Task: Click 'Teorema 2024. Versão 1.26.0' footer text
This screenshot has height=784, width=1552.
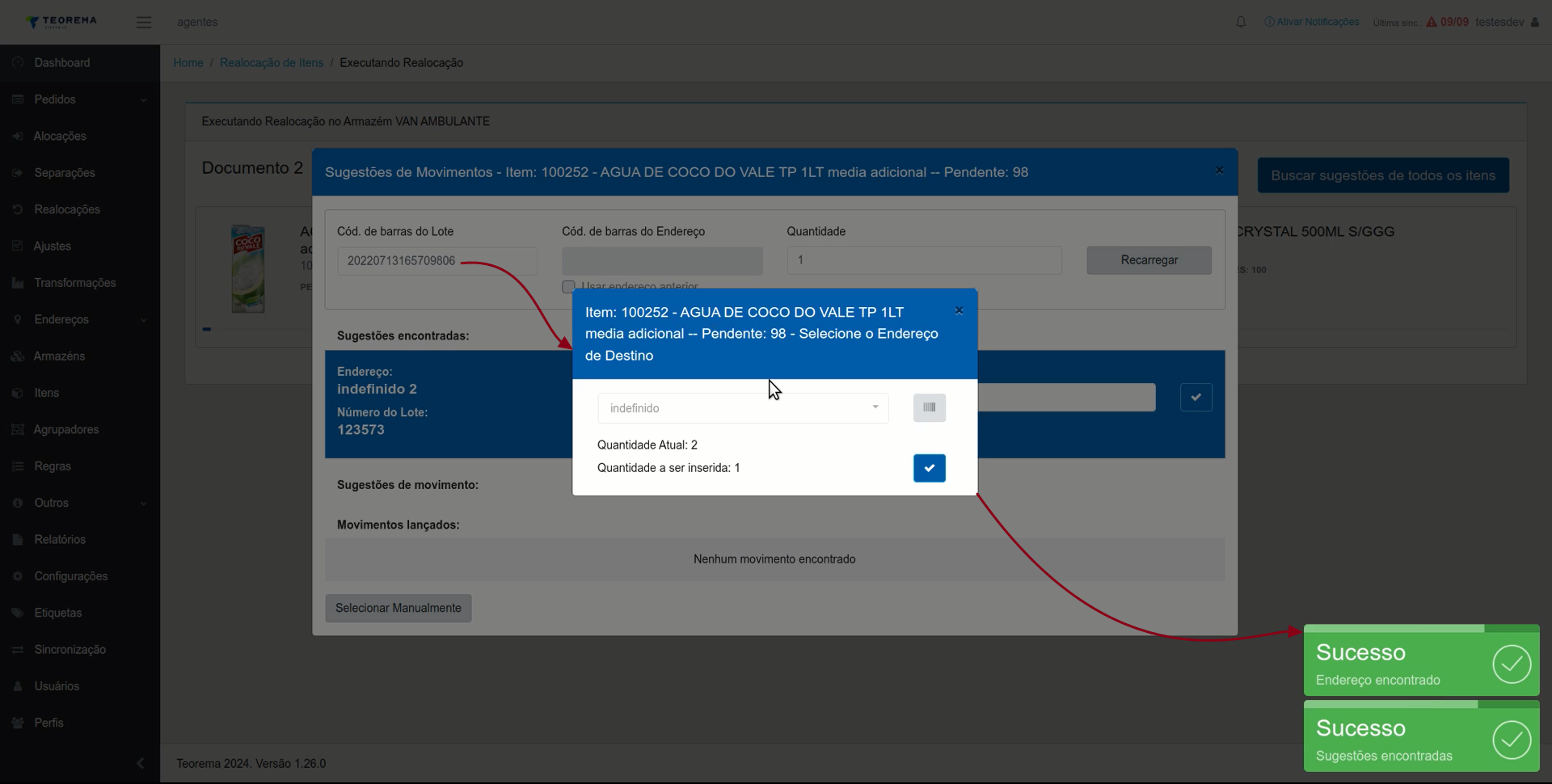Action: 251,763
